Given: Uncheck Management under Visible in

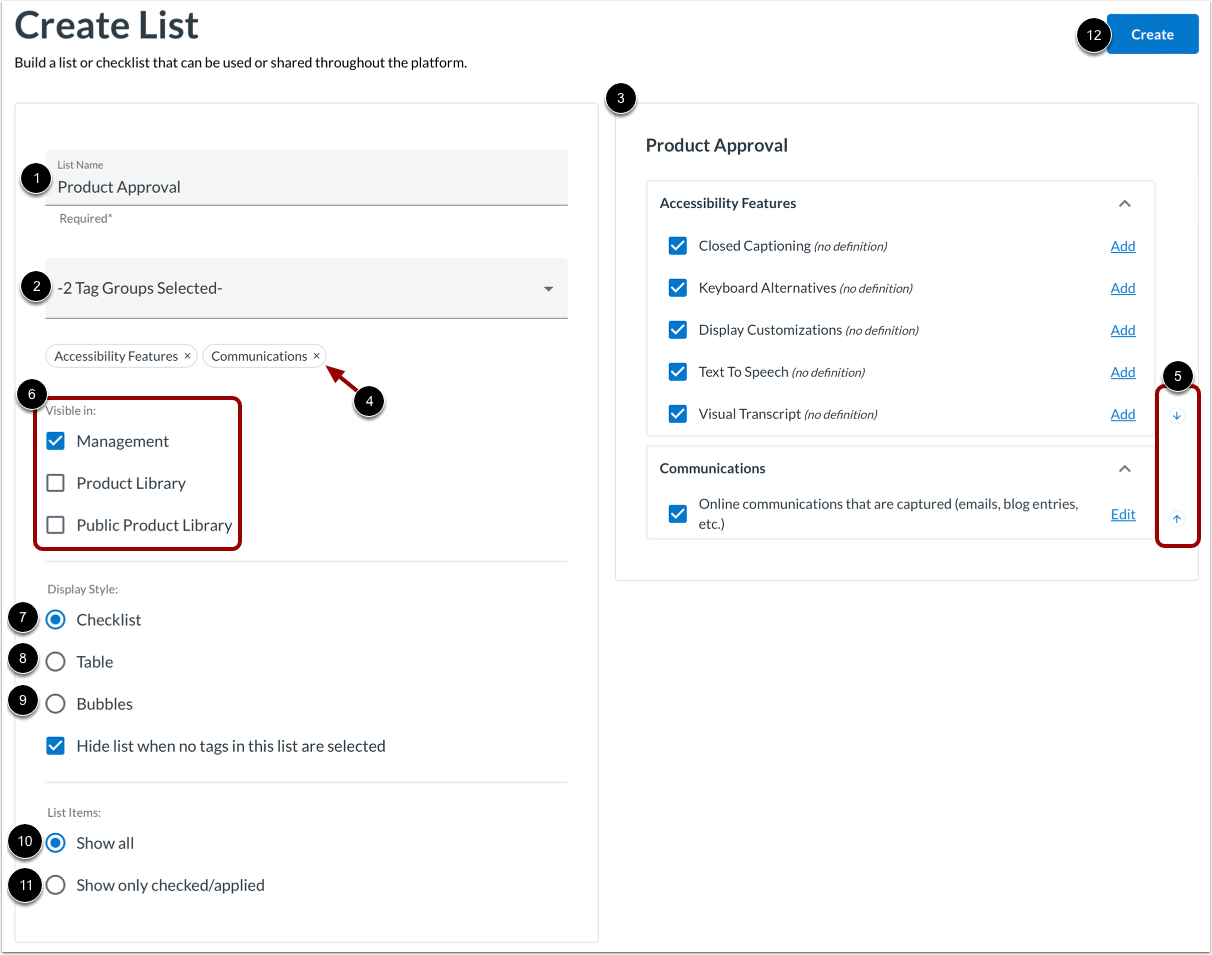Looking at the screenshot, I should point(55,440).
